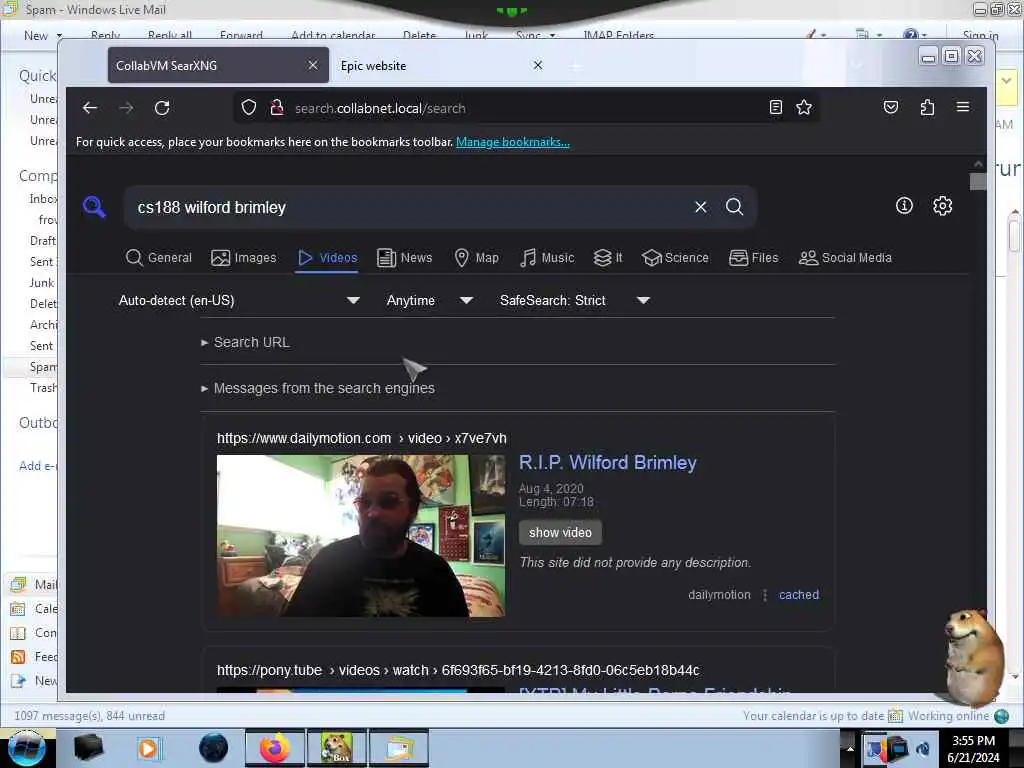Screen dimensions: 1024x768
Task: Open the Science search category
Action: click(x=675, y=258)
